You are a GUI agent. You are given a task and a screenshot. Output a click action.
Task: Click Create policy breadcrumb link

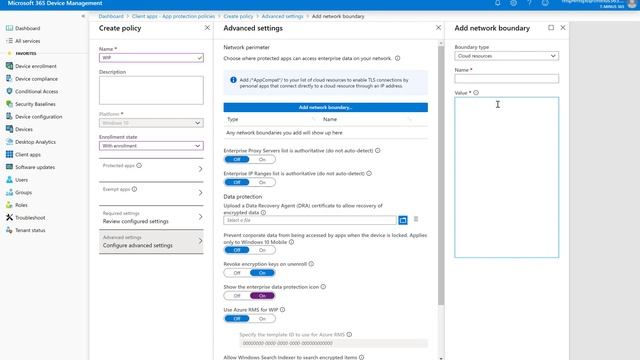[238, 16]
